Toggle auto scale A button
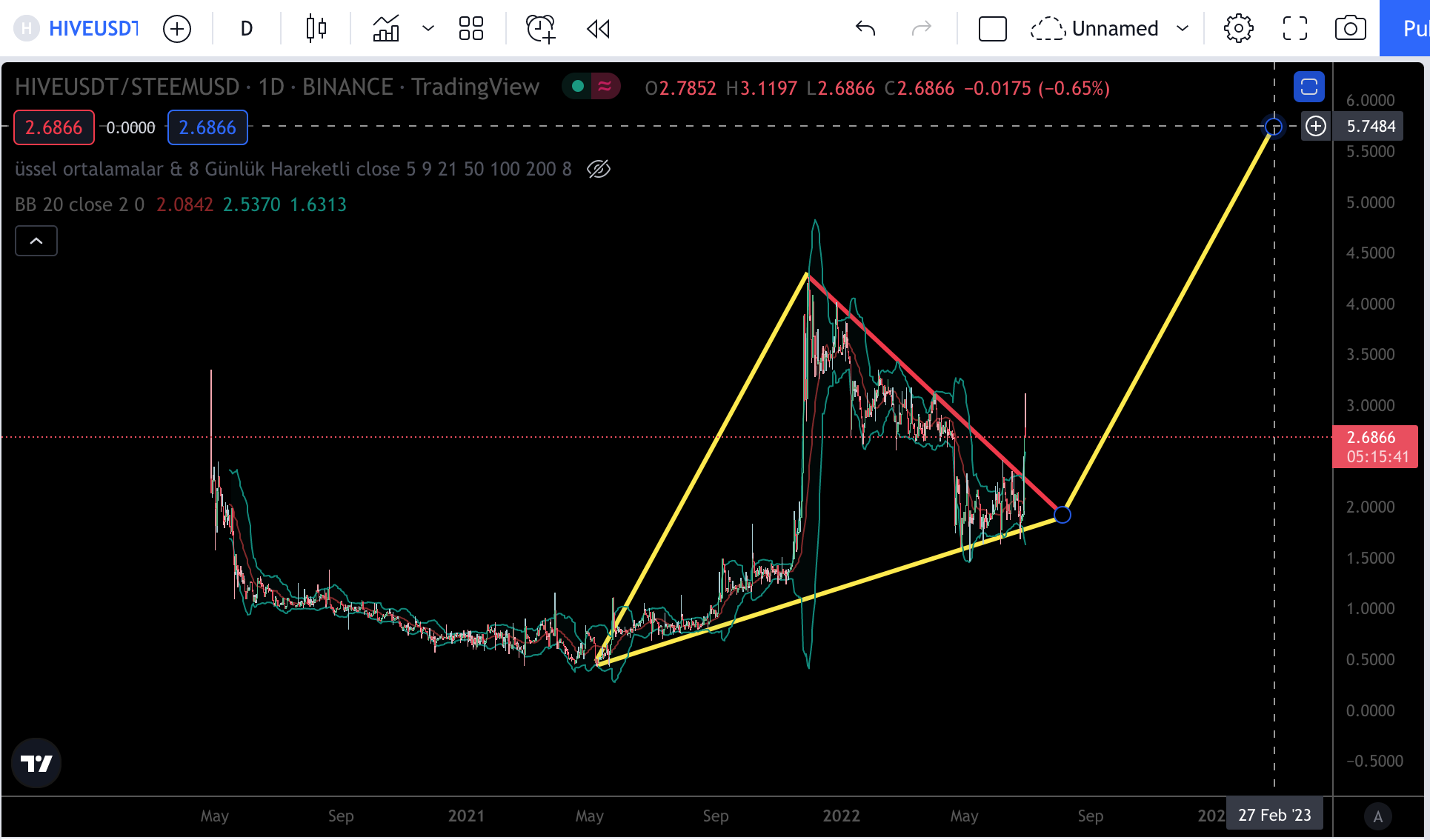 [x=1378, y=816]
